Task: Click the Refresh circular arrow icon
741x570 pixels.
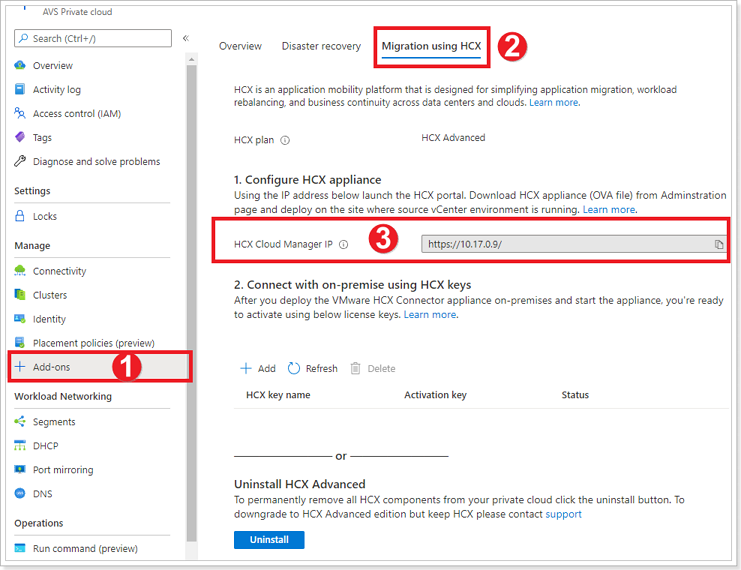Action: (x=293, y=368)
